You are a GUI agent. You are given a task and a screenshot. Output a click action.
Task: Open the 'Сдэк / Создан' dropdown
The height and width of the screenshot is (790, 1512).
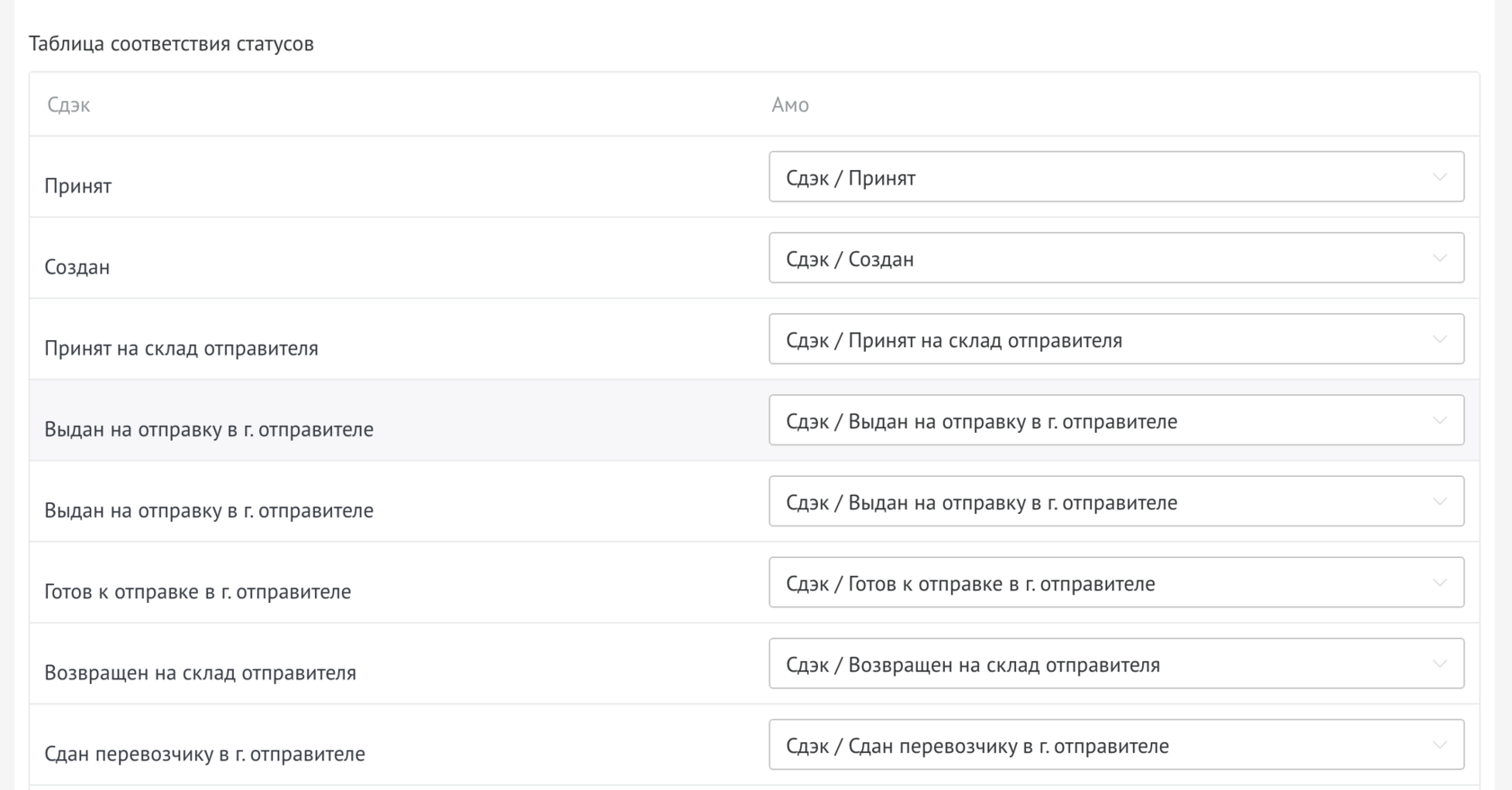[x=1080, y=258]
